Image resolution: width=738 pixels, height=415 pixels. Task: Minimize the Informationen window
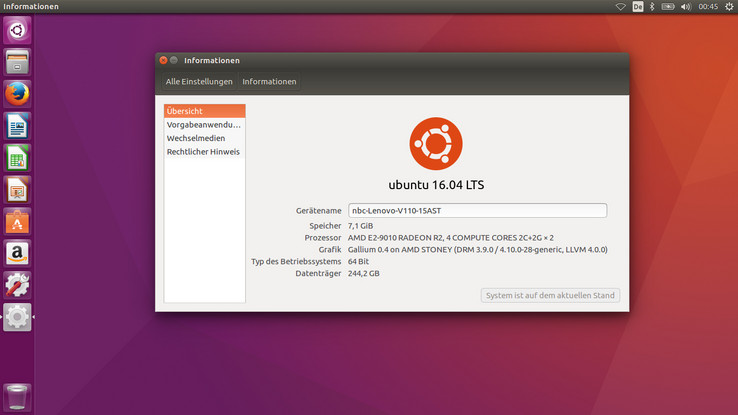pyautogui.click(x=174, y=60)
